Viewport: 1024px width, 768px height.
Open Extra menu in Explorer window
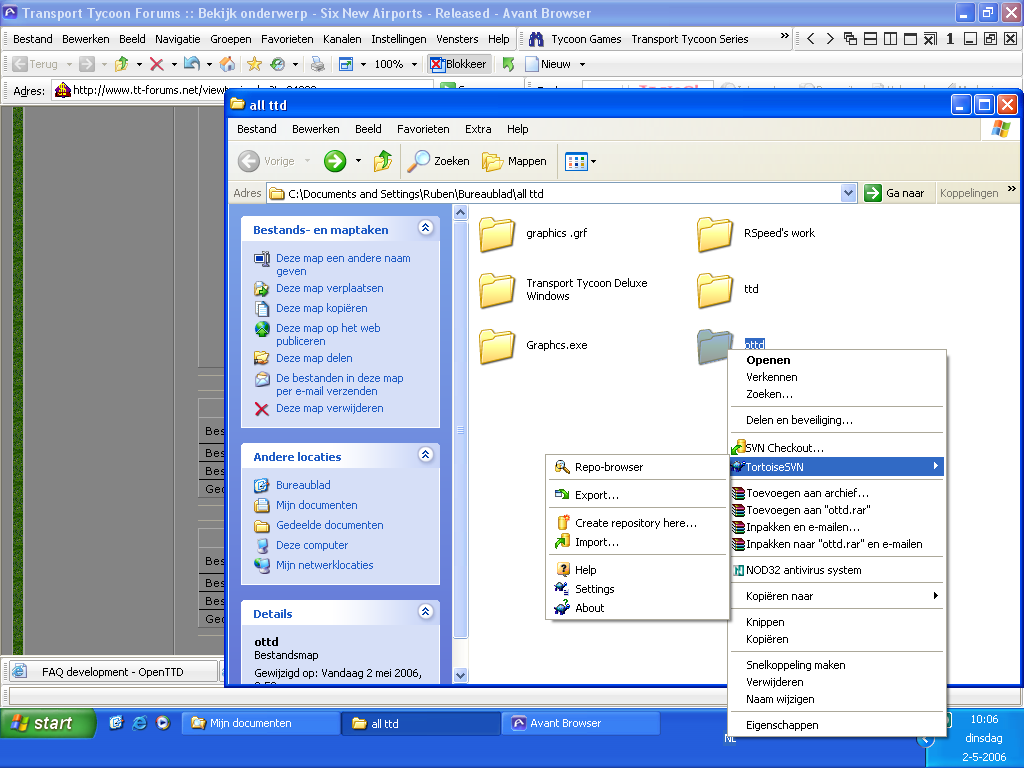tap(478, 129)
